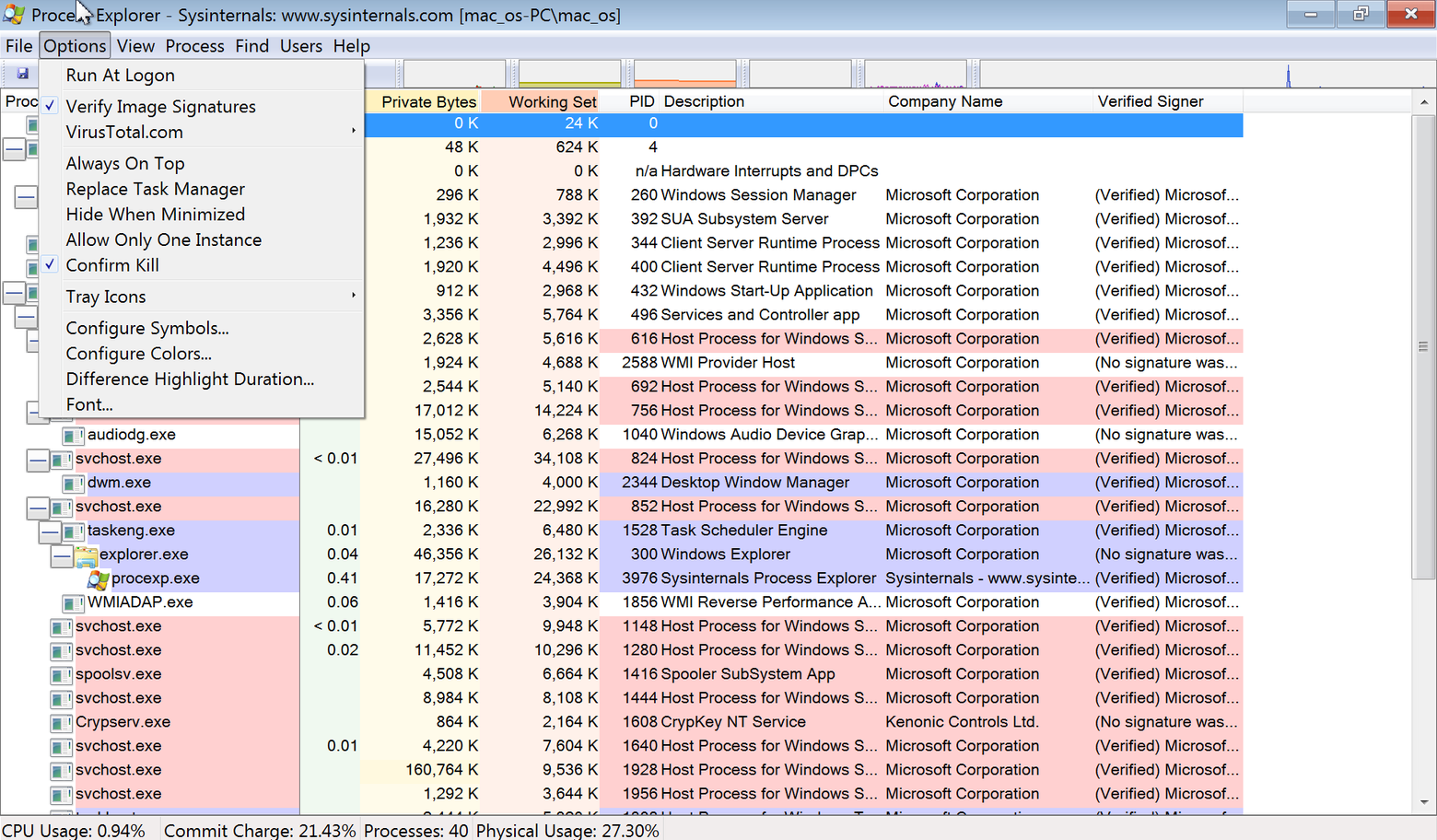Click the icon of svchost.exe PID 1280

(62, 650)
